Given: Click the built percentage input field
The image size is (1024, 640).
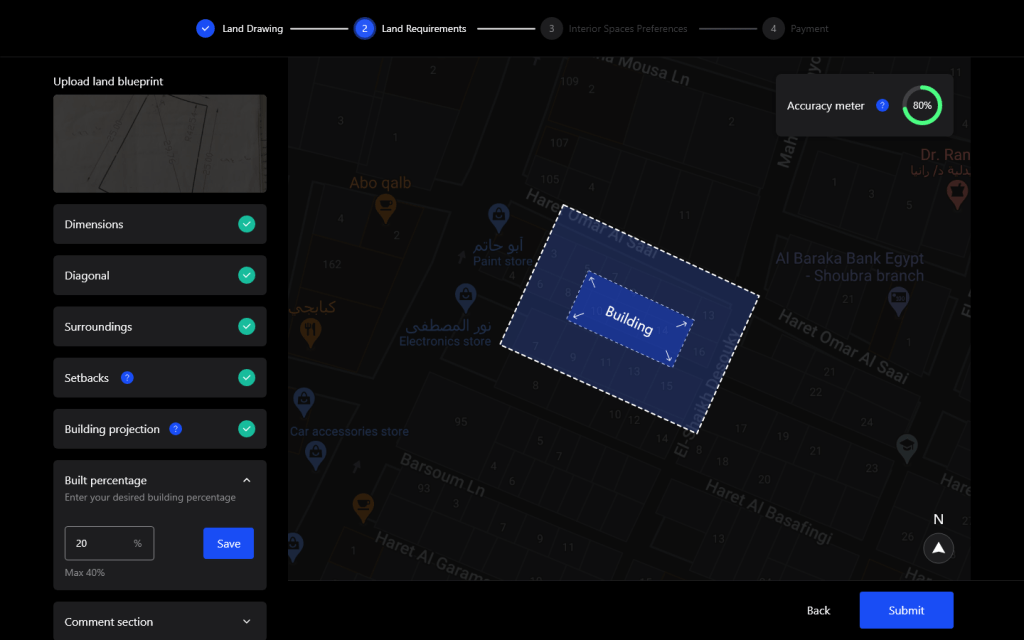Looking at the screenshot, I should click(x=100, y=543).
